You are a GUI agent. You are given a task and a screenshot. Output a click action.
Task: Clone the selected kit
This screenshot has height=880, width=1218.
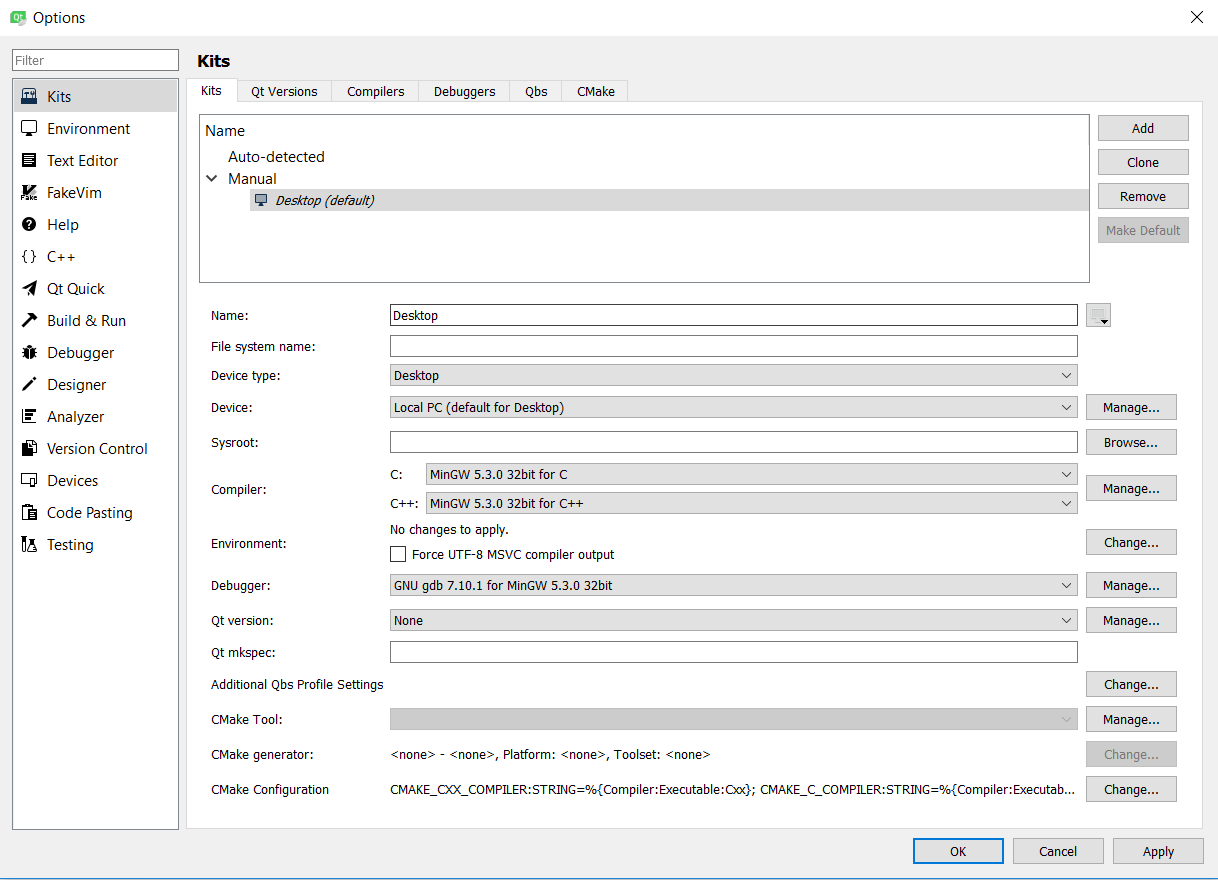point(1143,162)
